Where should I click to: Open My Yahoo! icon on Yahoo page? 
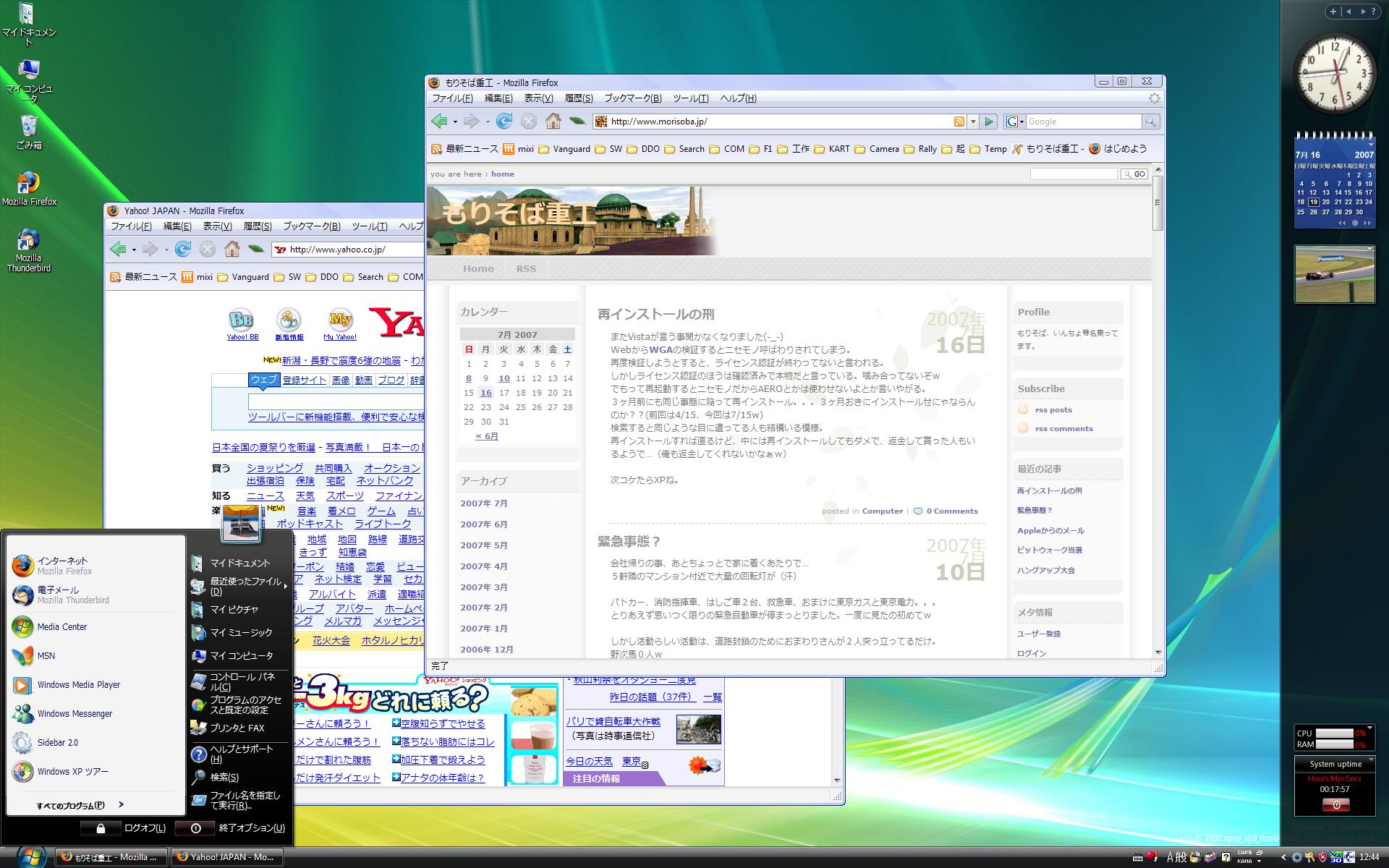pyautogui.click(x=340, y=325)
